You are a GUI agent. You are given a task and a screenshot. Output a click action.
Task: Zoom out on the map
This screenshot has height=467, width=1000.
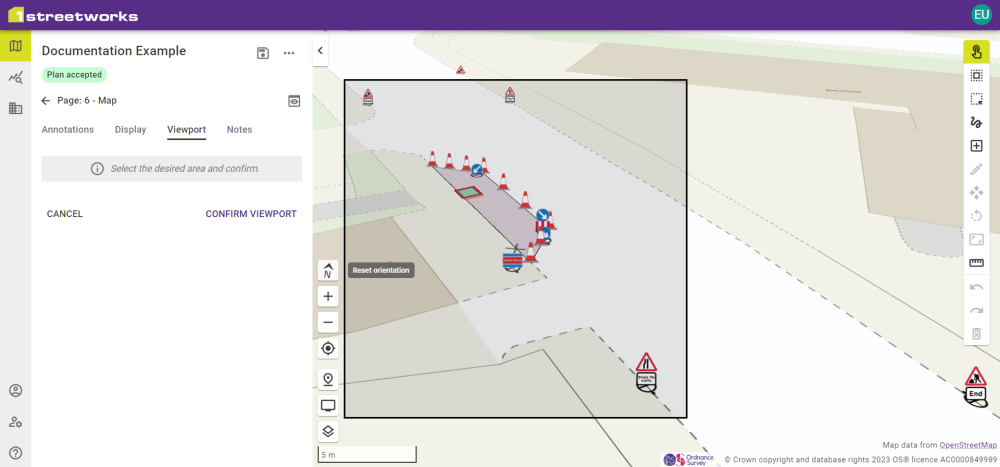point(328,322)
